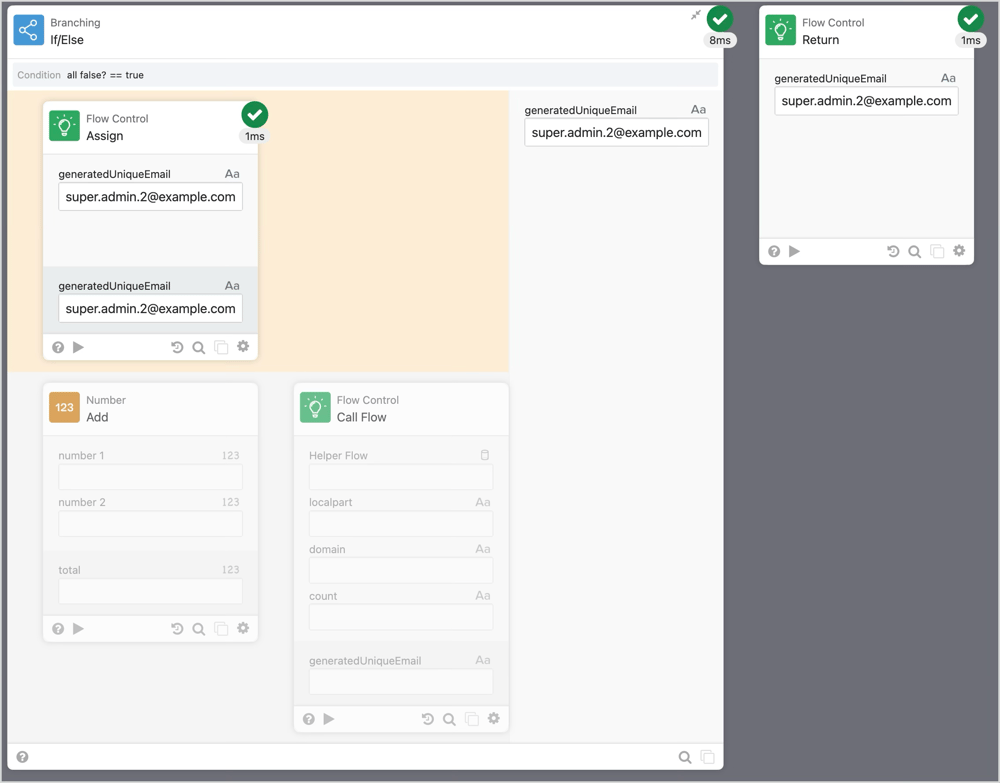Click the number 2 input on the Add step
Viewport: 1000px width, 783px height.
coord(150,523)
